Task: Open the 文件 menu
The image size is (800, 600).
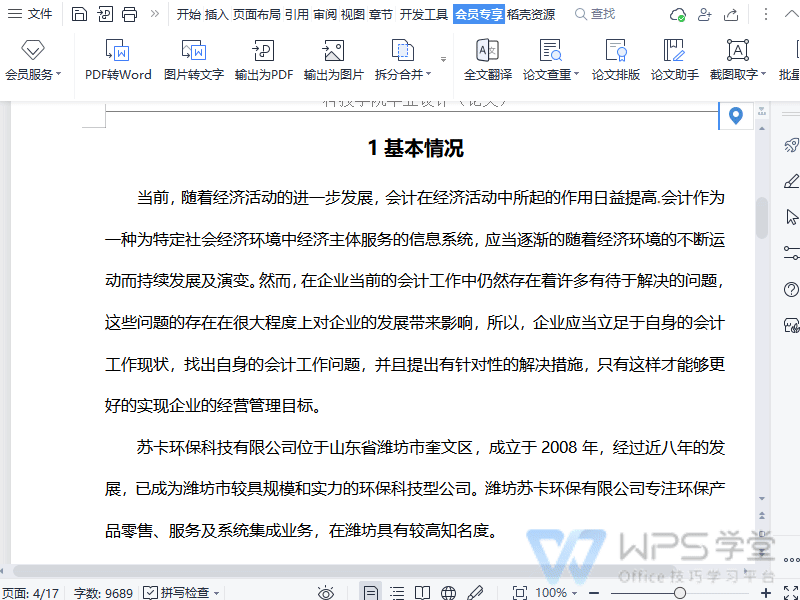Action: click(31, 14)
